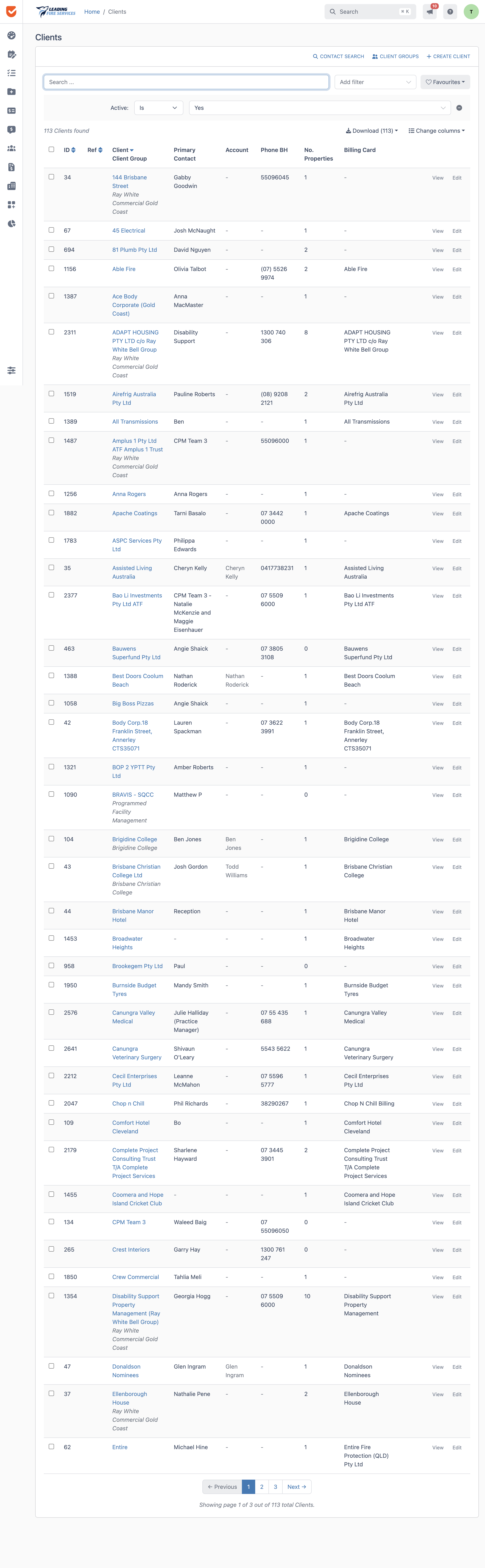The image size is (485, 1568).
Task: Open the megaphone announcements icon
Action: [430, 12]
